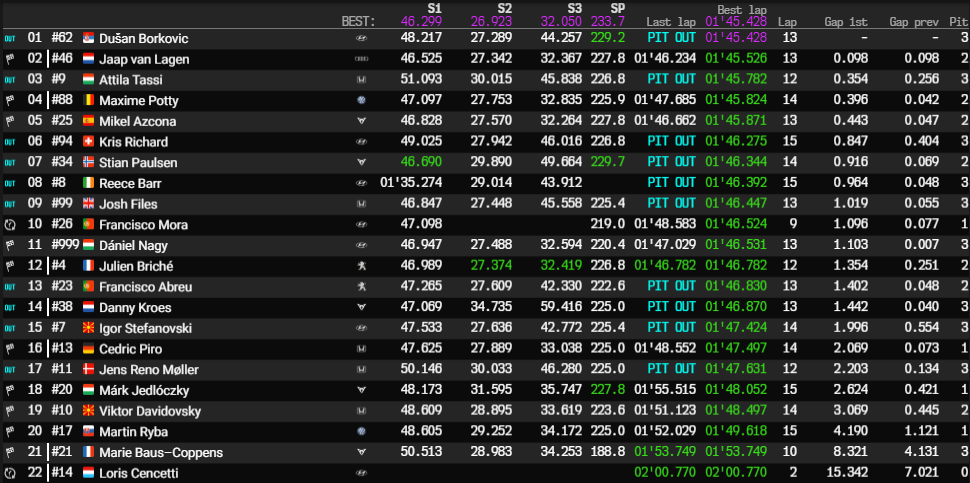Click the Honda logo in Josh Files' row
970x483 pixels.
(x=360, y=205)
